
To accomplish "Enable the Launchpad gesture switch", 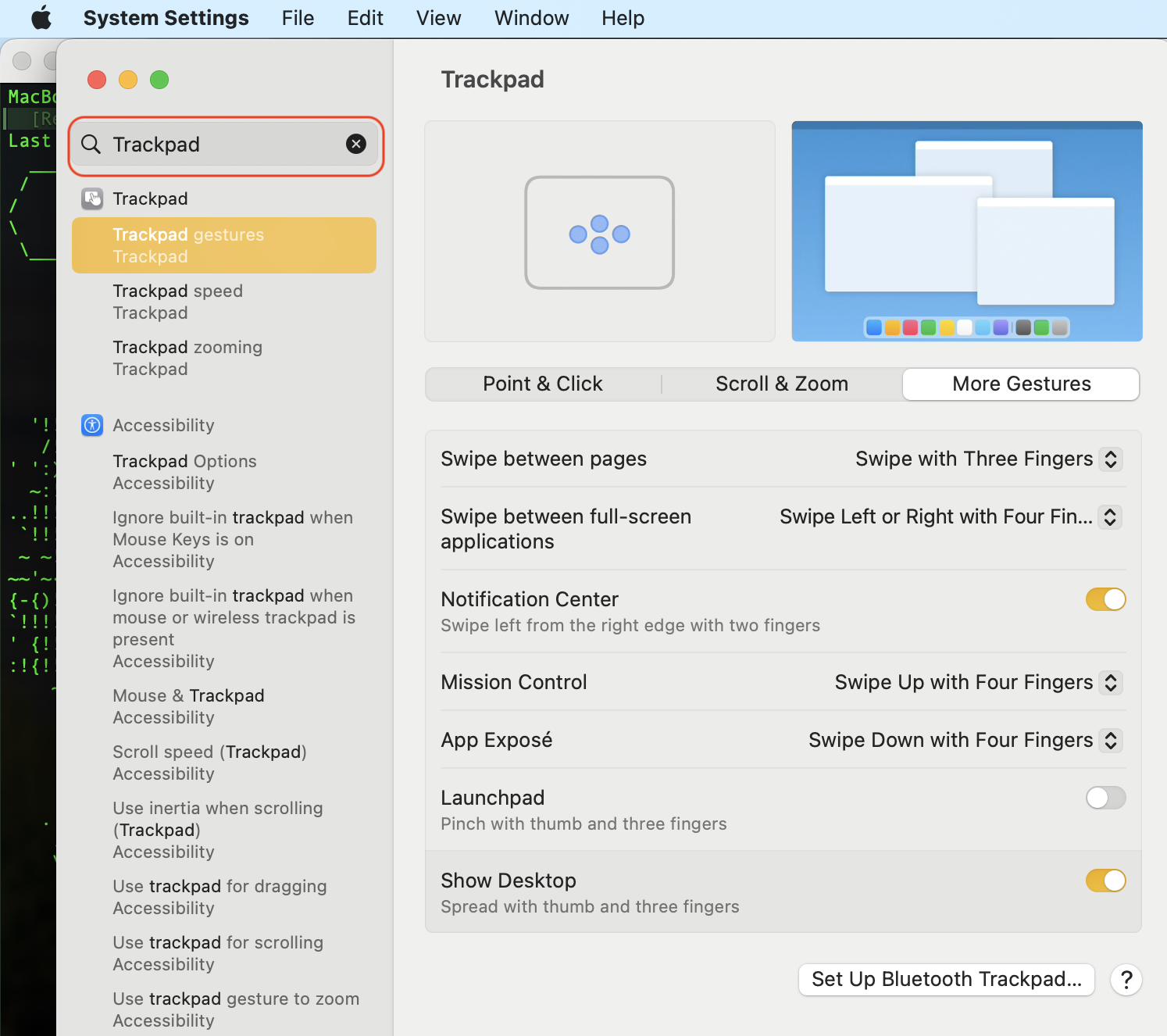I will coord(1105,798).
